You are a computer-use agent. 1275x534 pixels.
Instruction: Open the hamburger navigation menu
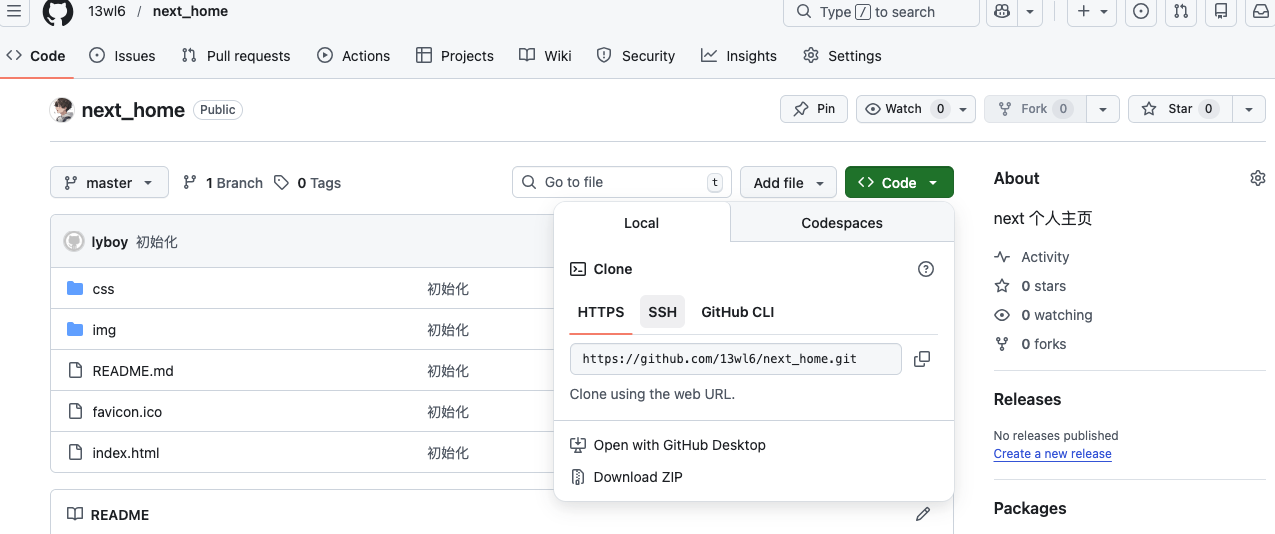pyautogui.click(x=14, y=12)
